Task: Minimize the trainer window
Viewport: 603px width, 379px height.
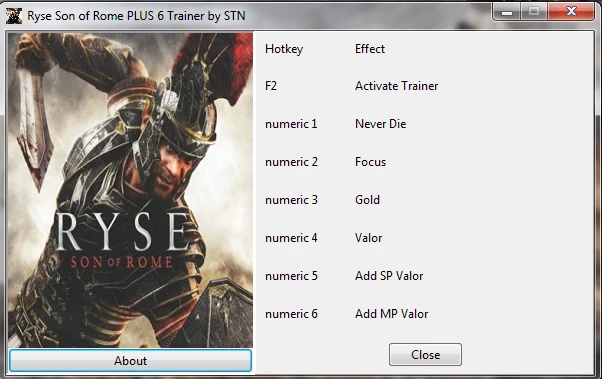Action: coord(507,12)
